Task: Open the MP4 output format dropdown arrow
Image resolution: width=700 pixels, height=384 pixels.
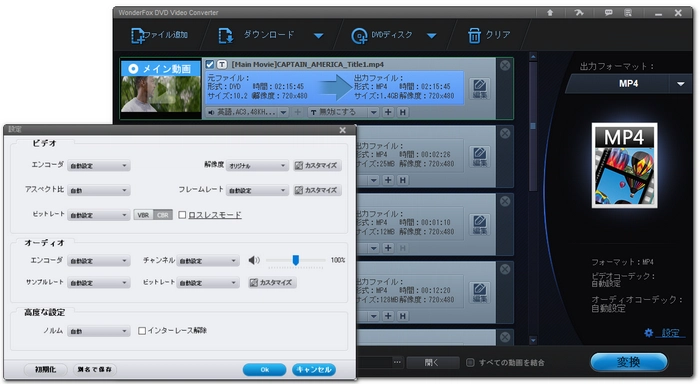Action: point(680,84)
